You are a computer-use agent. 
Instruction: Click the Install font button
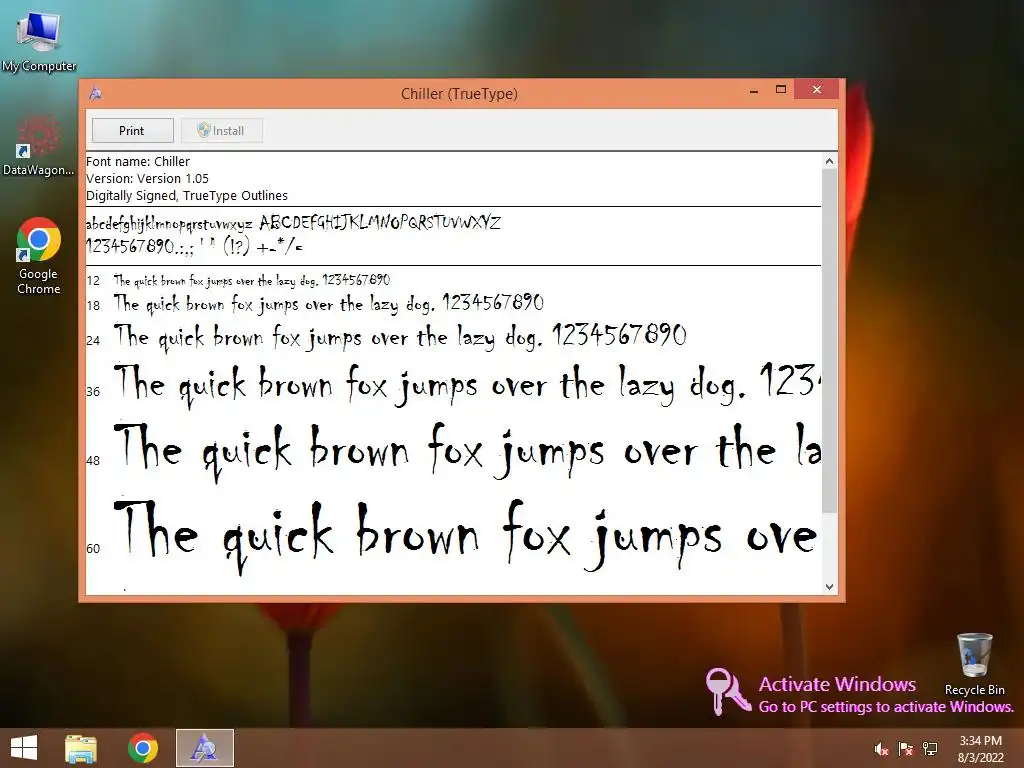coord(222,131)
